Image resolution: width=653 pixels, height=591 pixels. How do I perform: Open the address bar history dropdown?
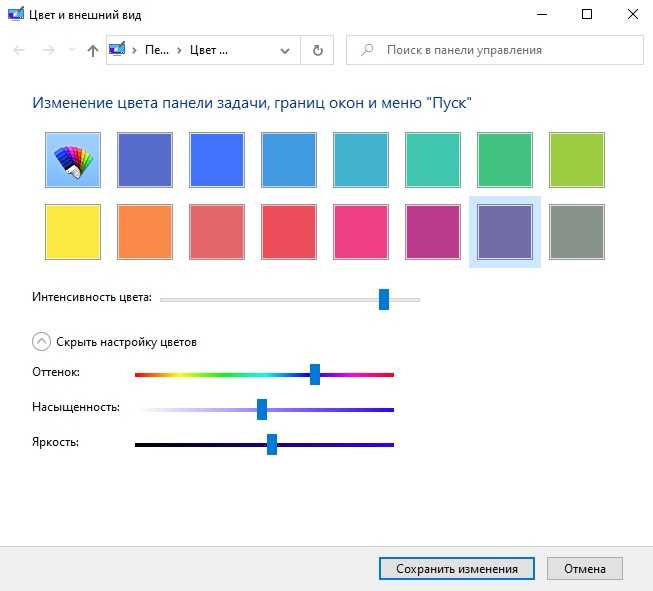coord(285,51)
